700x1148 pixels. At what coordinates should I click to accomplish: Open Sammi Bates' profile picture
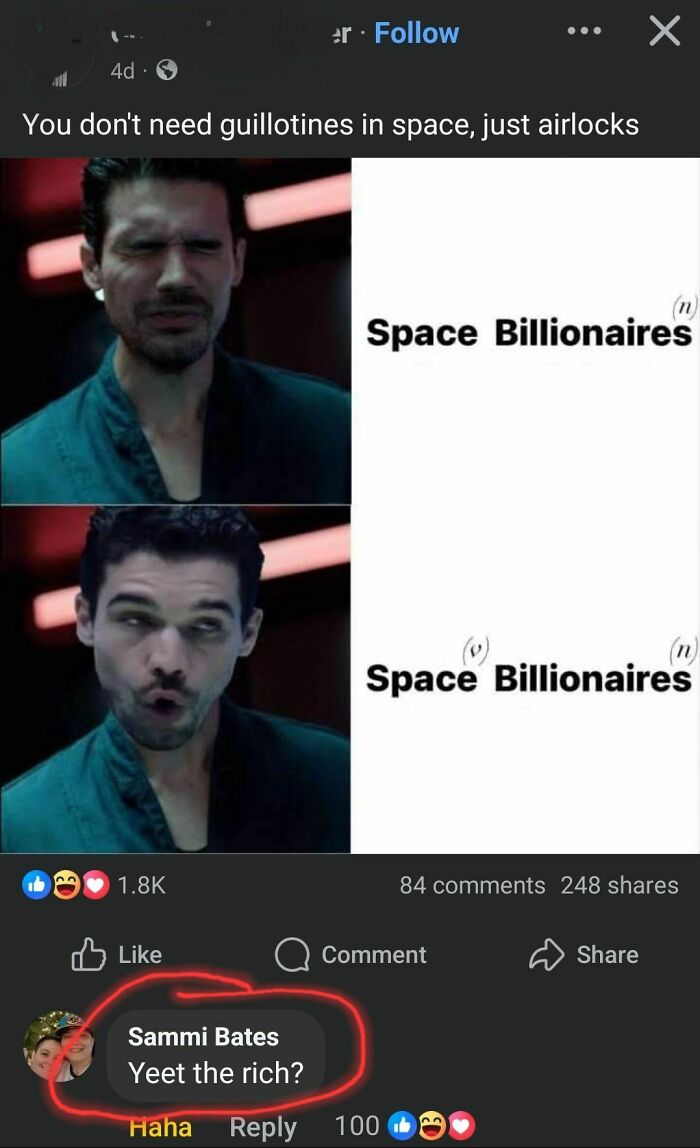tap(59, 1046)
